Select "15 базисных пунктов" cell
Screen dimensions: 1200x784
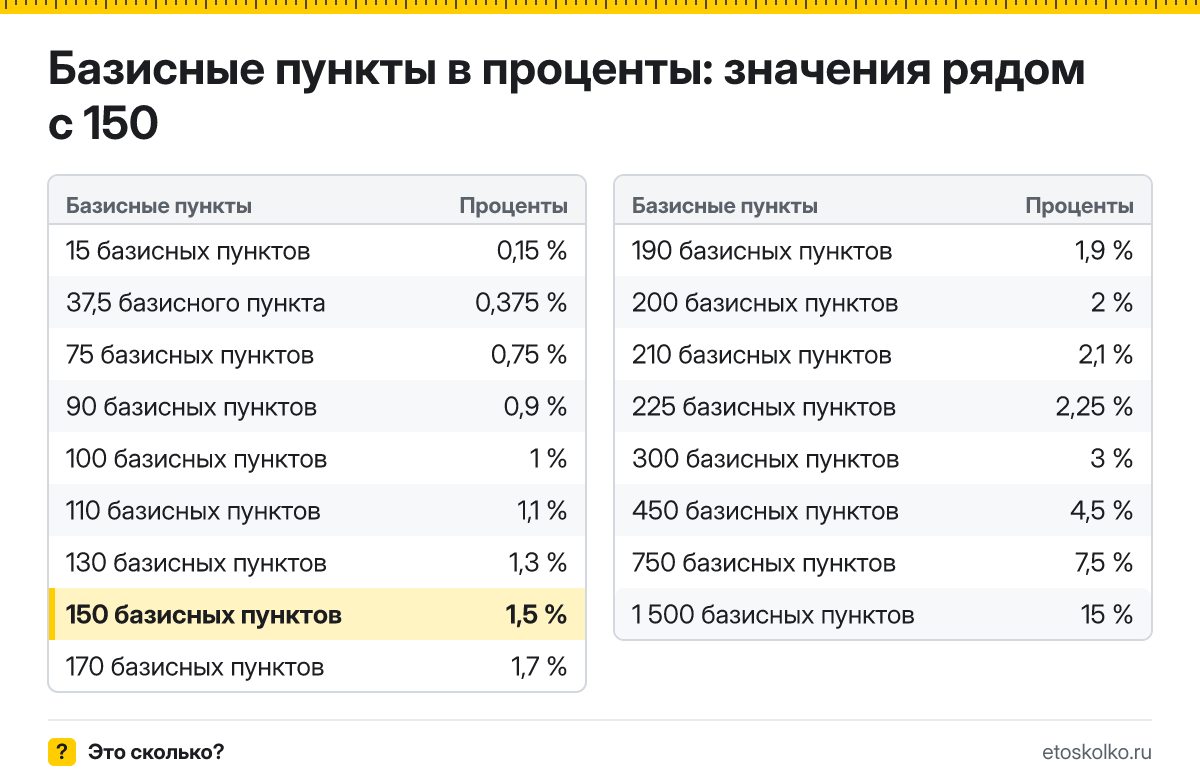click(188, 251)
